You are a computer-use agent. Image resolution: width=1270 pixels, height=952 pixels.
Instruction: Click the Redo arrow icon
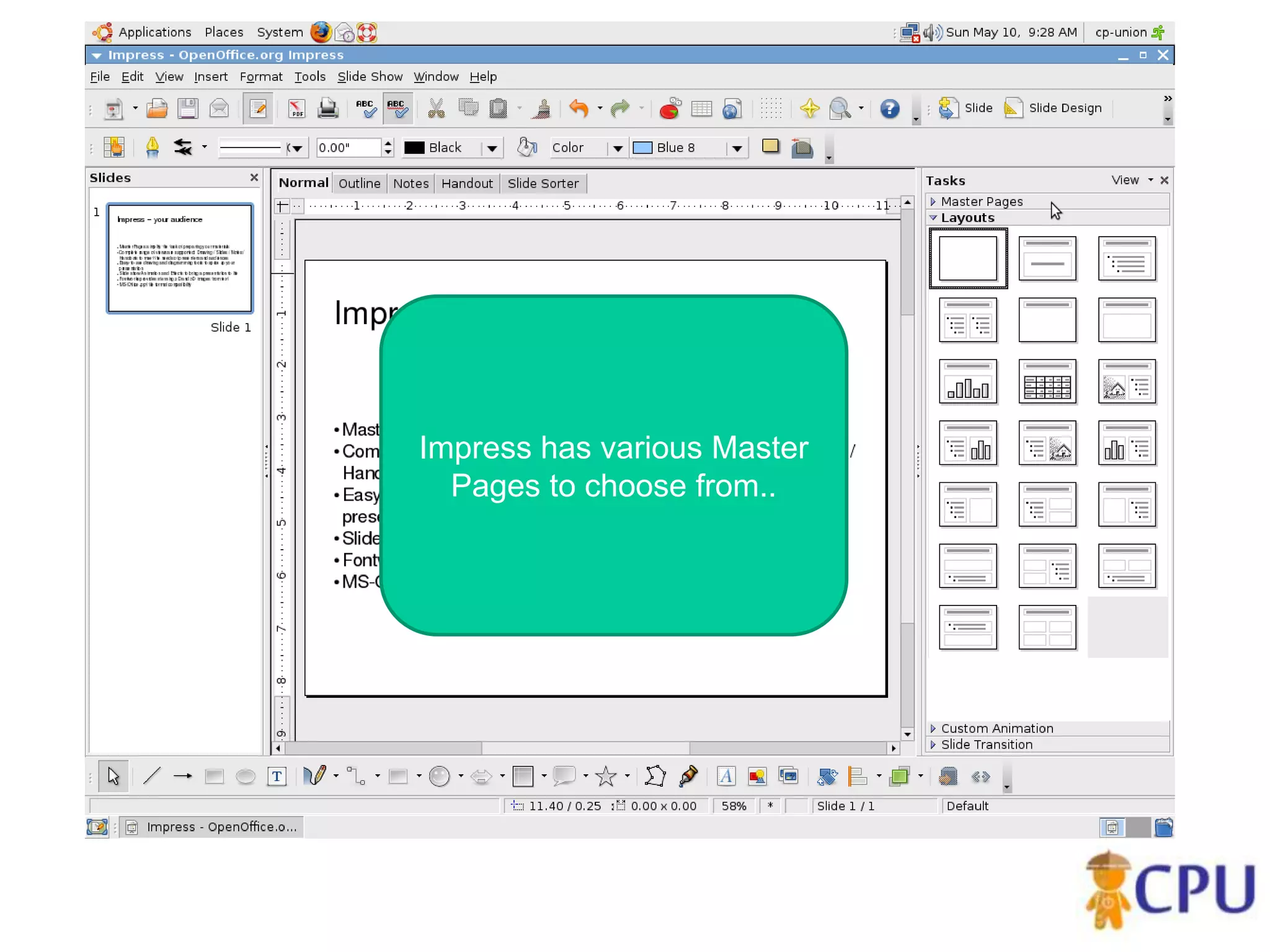pos(619,109)
